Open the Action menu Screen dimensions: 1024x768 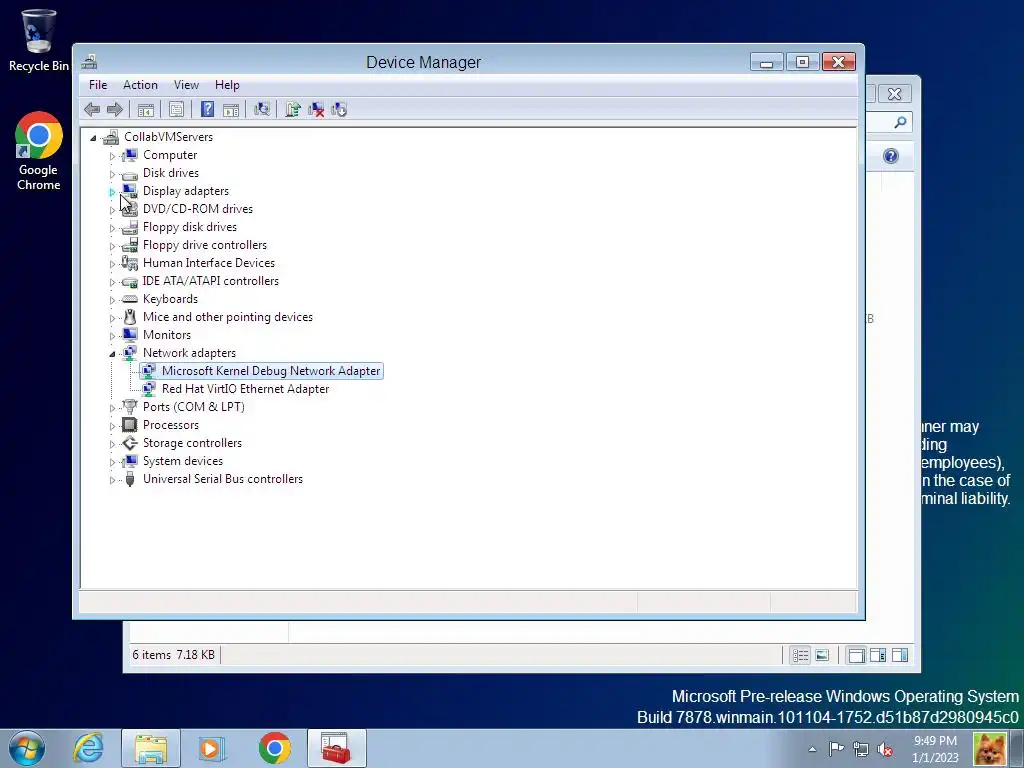140,85
